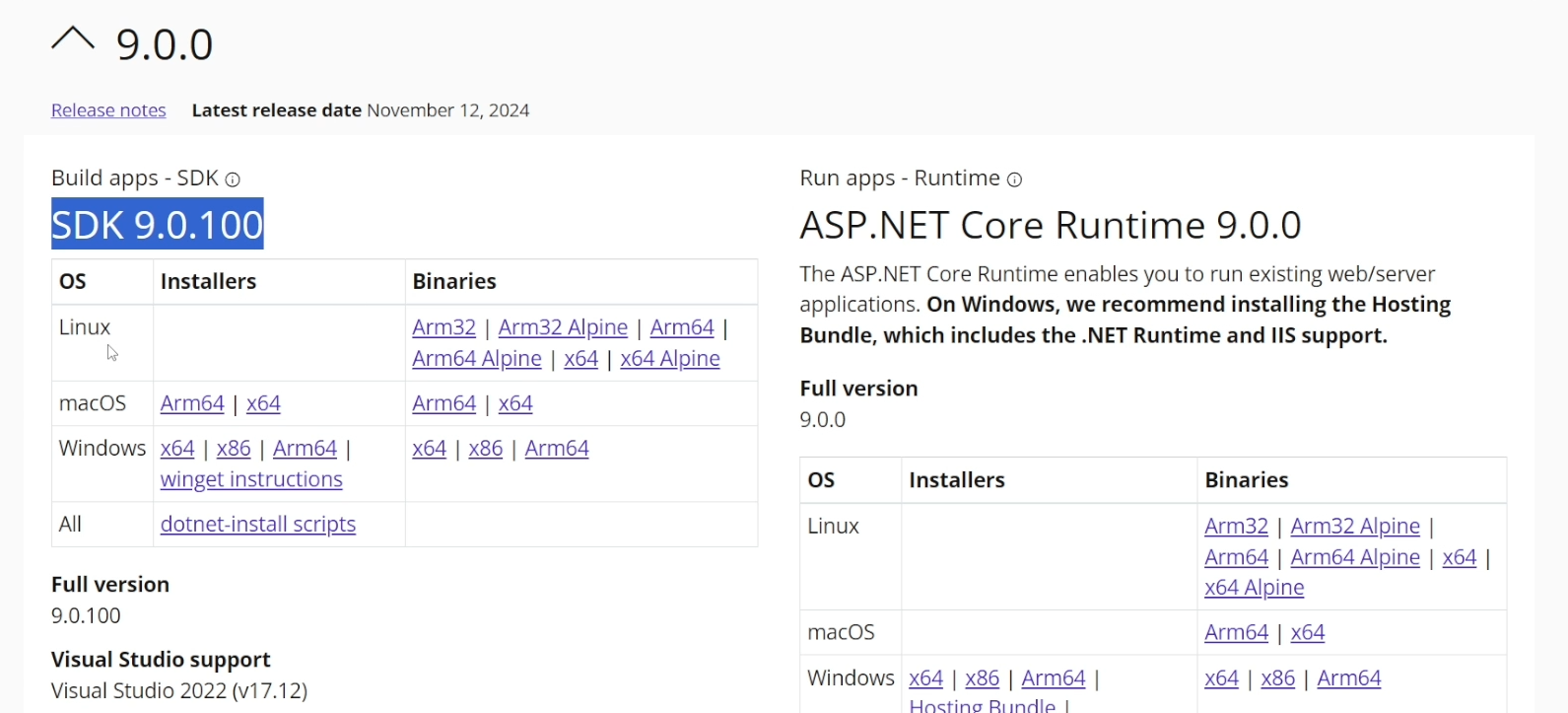Download Runtime Linux x64 Alpine binary
This screenshot has width=1568, height=713.
1254,588
